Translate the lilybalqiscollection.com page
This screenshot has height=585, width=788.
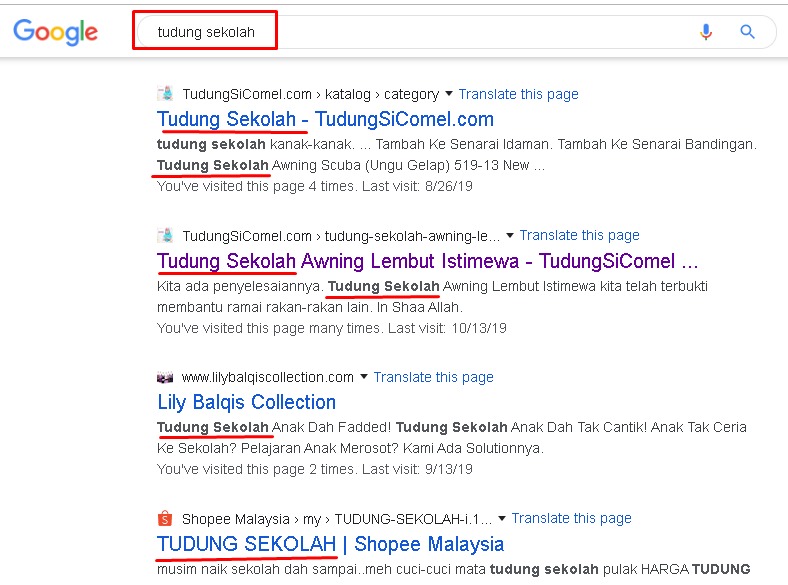[x=434, y=377]
